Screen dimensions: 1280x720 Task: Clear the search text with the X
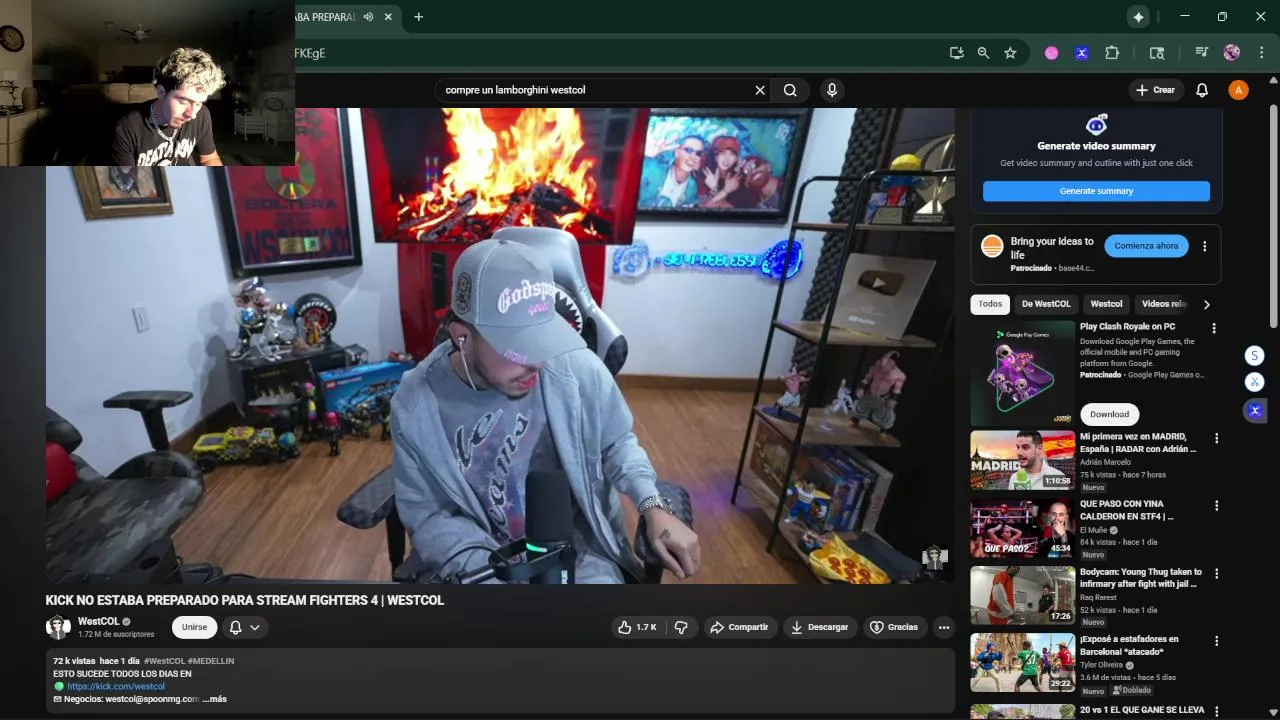[760, 90]
